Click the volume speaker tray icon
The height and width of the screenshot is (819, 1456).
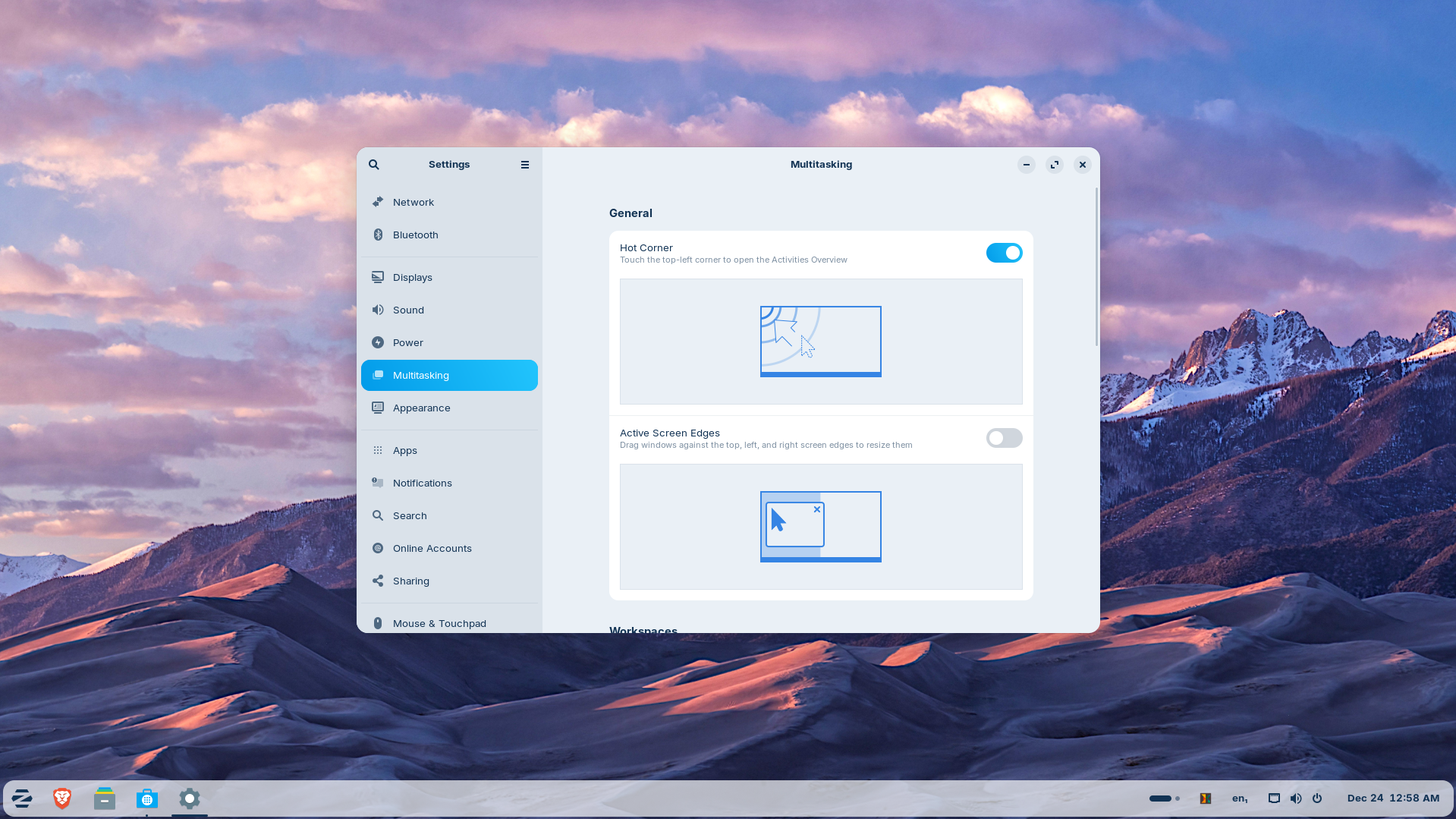pyautogui.click(x=1296, y=799)
